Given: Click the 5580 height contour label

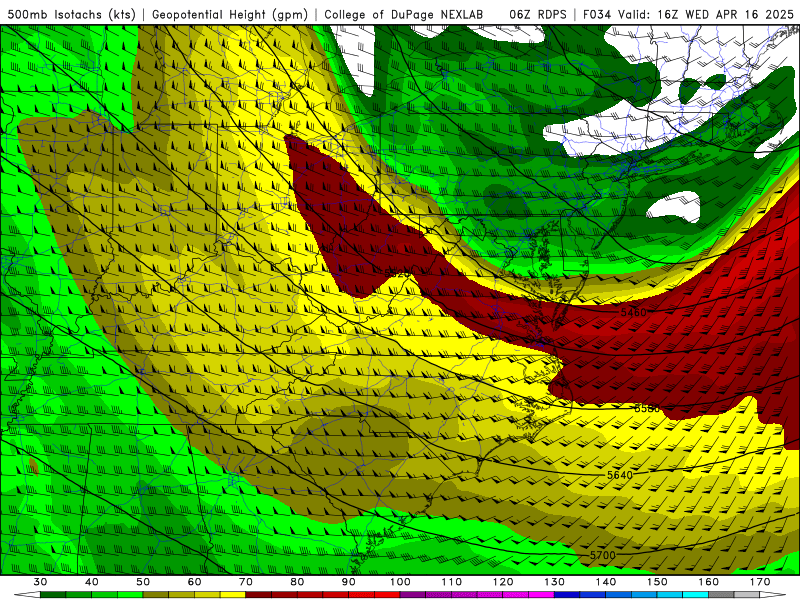Looking at the screenshot, I should tap(647, 408).
